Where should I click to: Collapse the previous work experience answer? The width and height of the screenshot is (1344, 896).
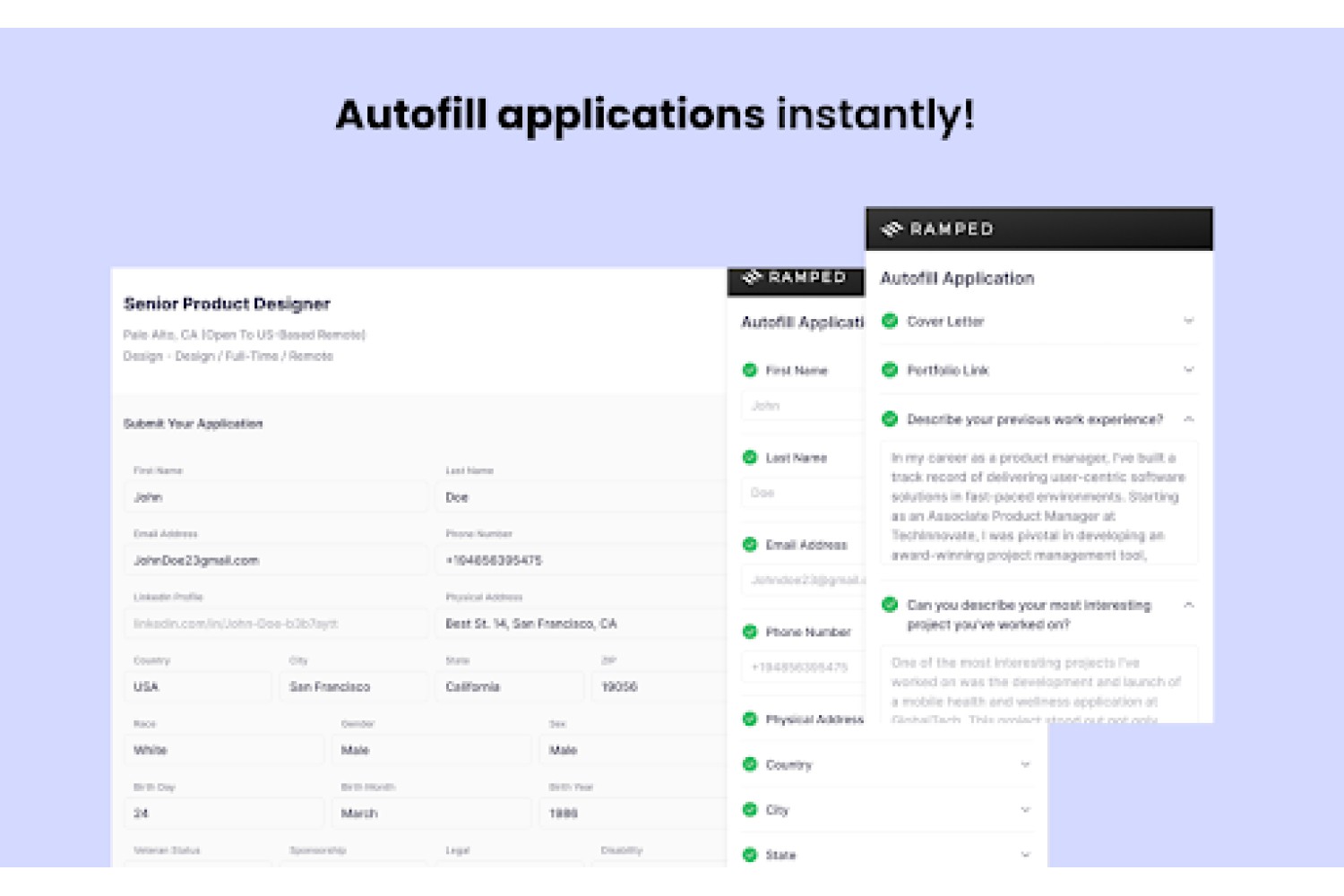[x=1189, y=418]
